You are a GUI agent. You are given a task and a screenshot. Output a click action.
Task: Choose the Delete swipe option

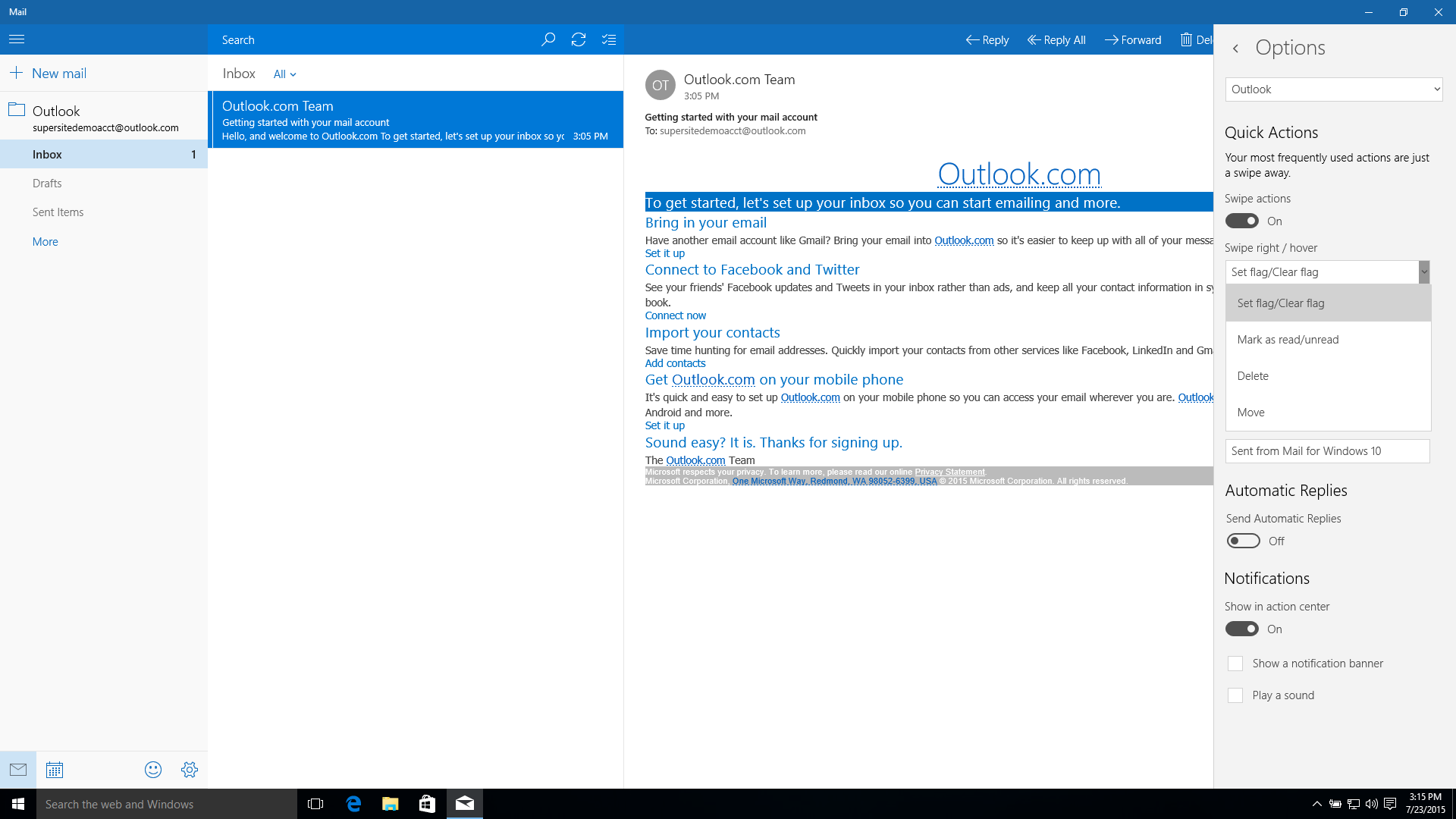coord(1253,376)
